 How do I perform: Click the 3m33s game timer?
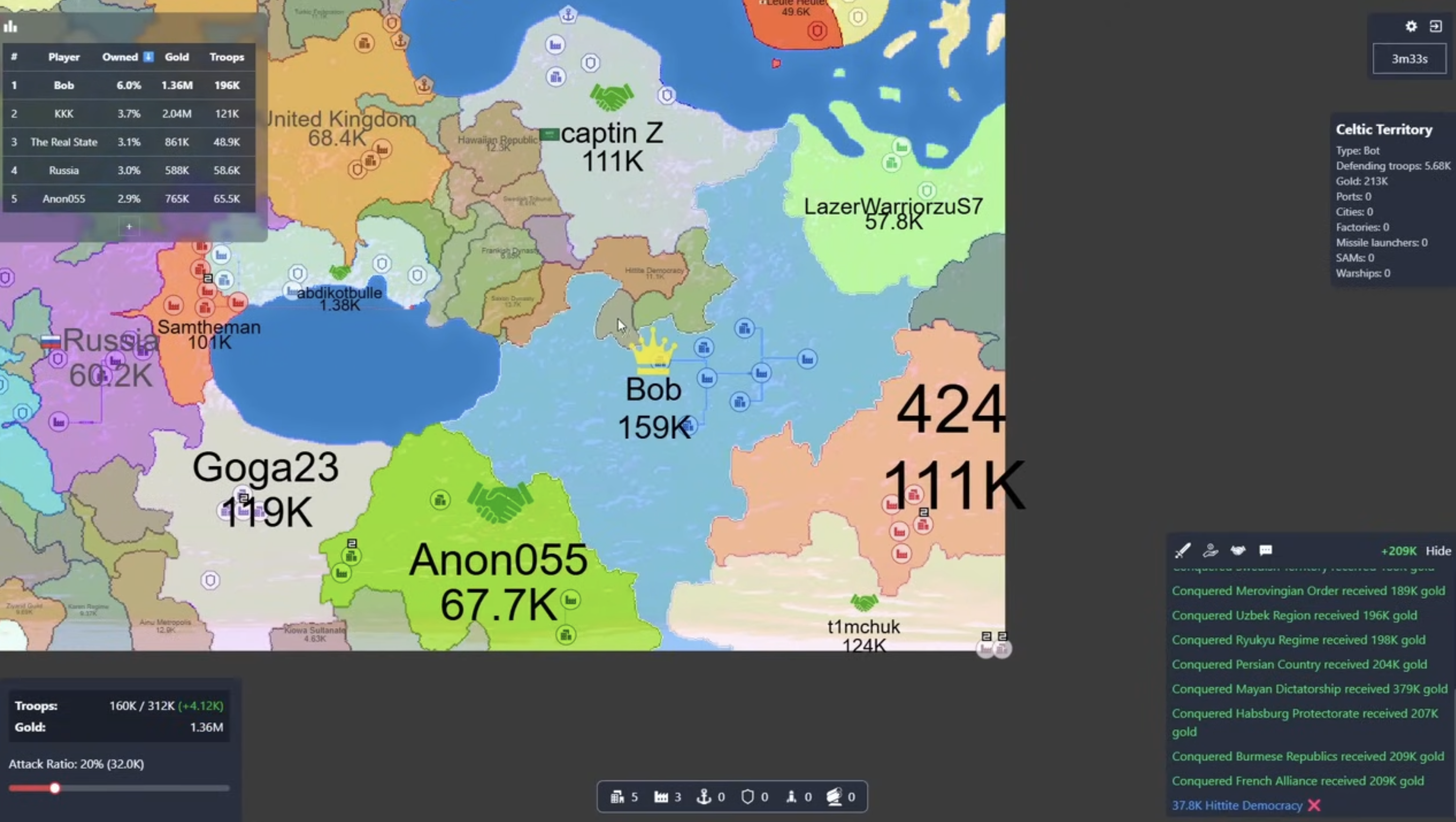pyautogui.click(x=1408, y=58)
